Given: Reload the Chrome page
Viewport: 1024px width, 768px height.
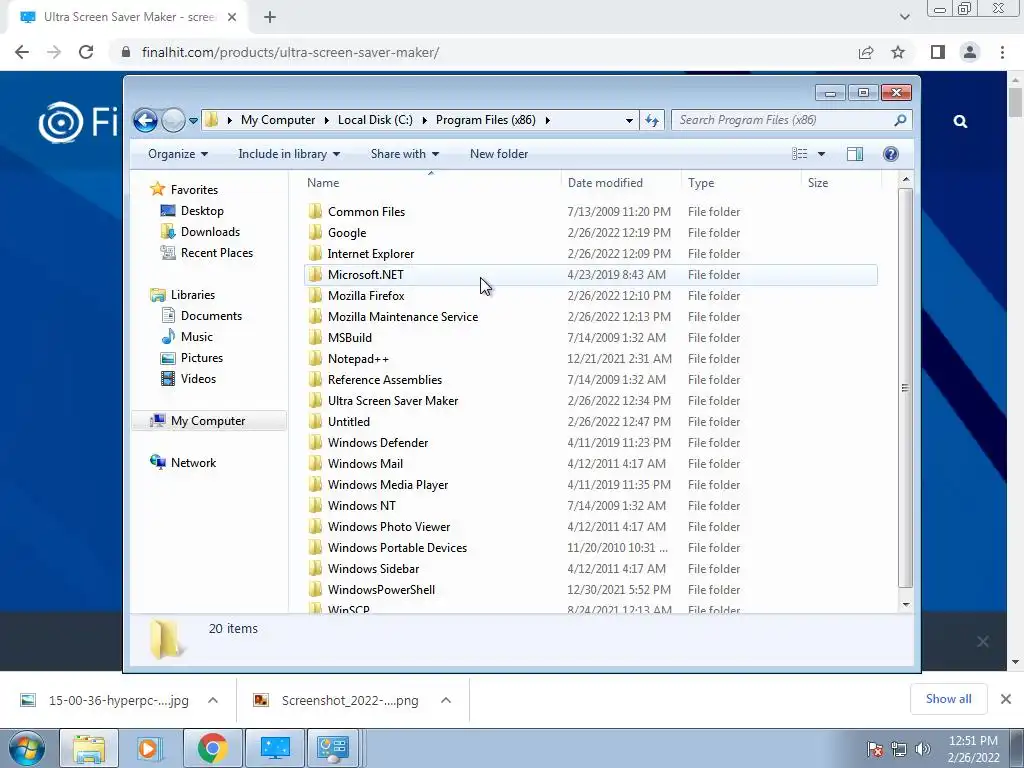Looking at the screenshot, I should [x=86, y=52].
